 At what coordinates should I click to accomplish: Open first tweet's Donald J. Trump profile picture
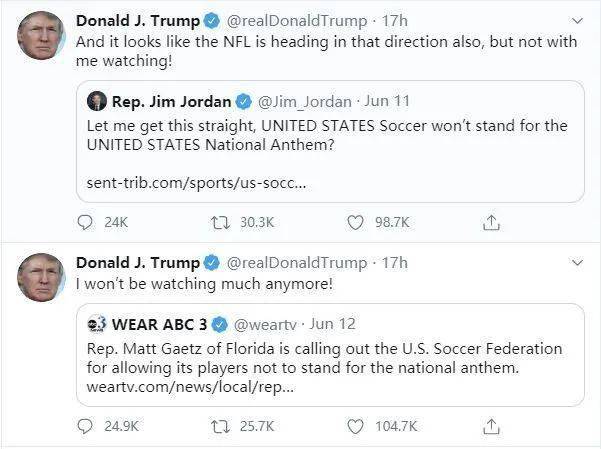[x=41, y=35]
